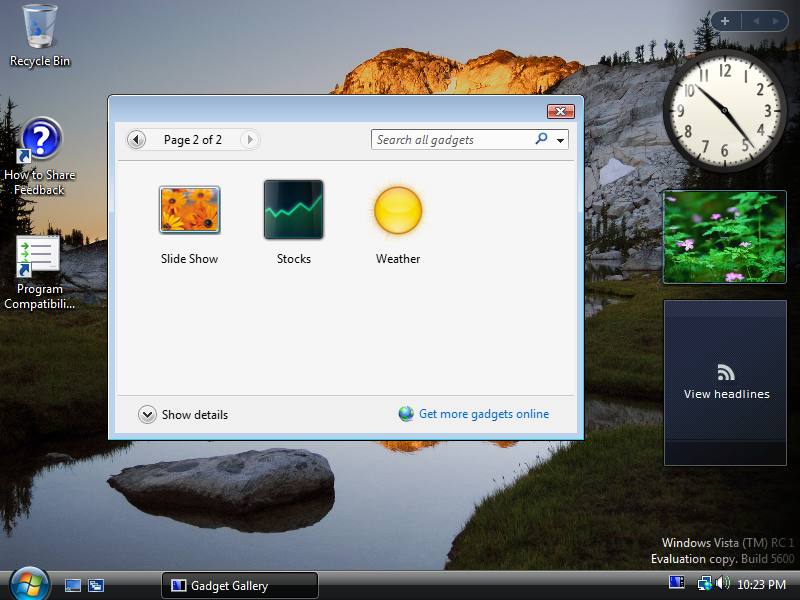Go to next gadget page
Image resolution: width=800 pixels, height=600 pixels.
point(249,139)
